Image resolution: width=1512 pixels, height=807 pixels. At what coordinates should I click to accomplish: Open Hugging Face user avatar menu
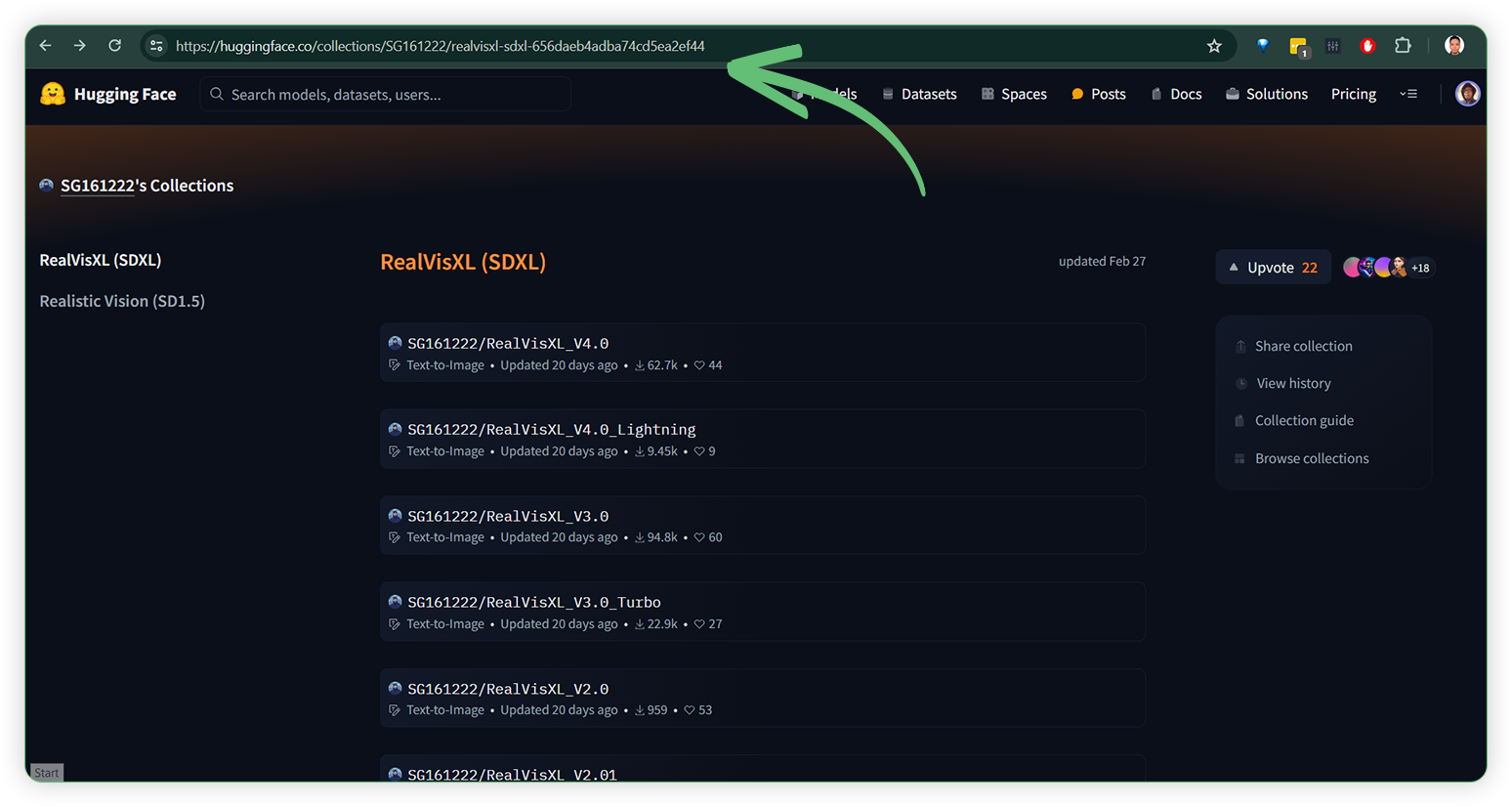[x=1467, y=94]
